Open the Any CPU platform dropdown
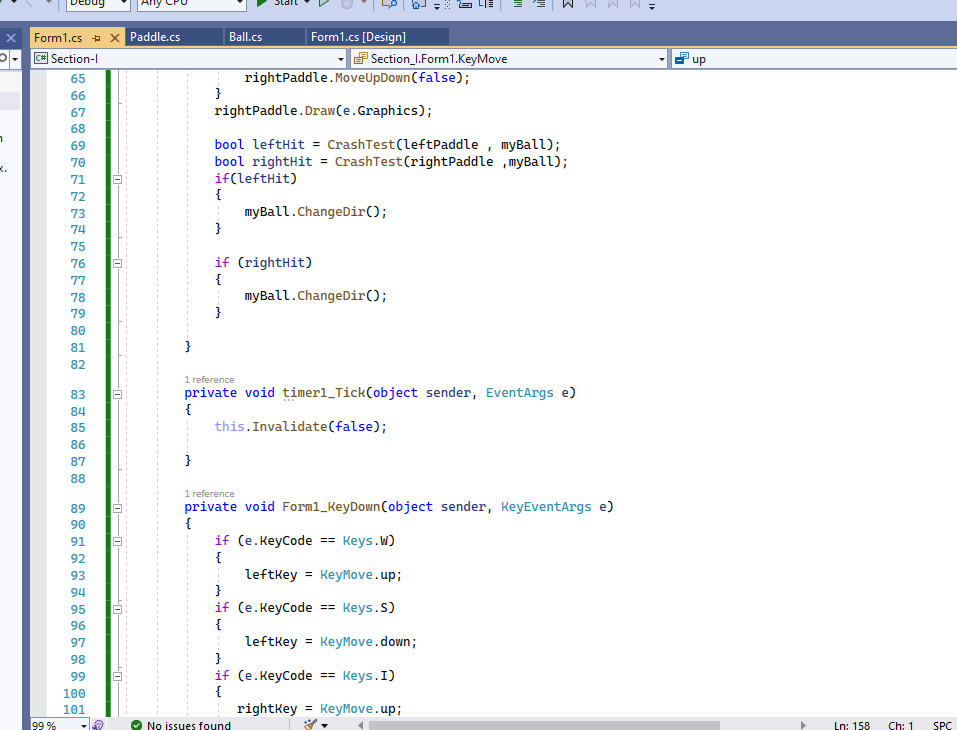957x730 pixels. [190, 4]
